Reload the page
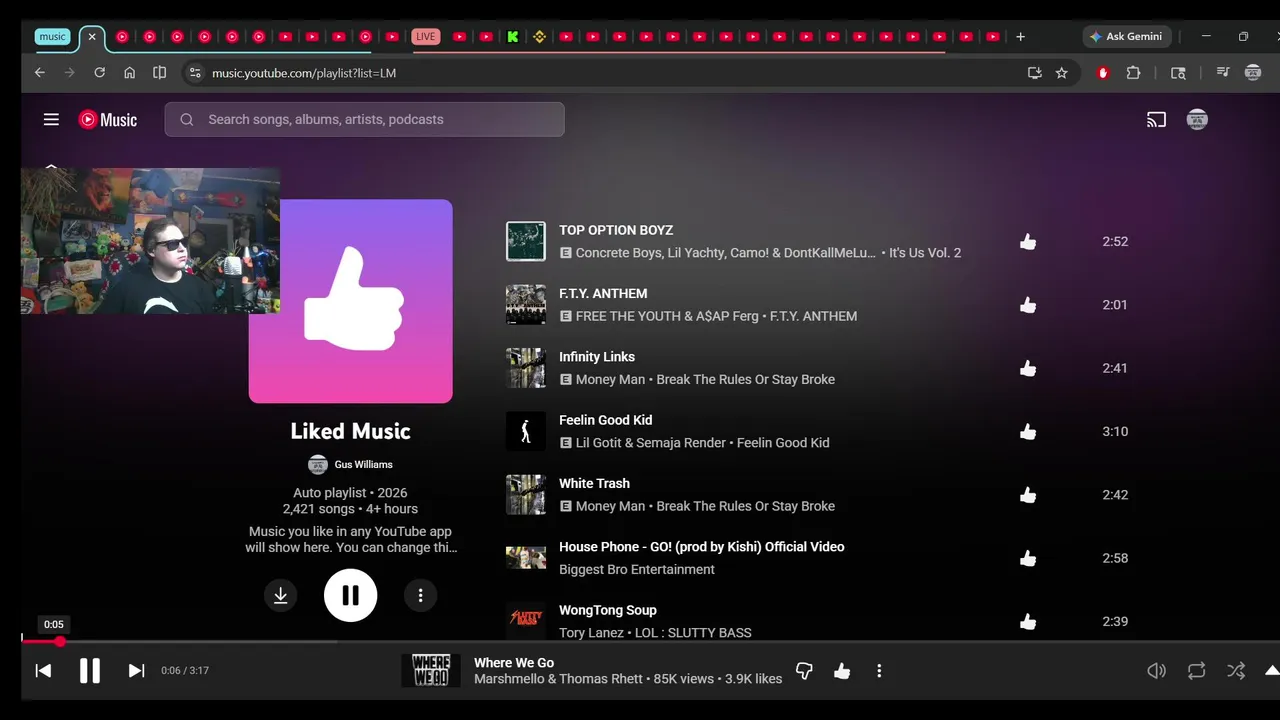 click(x=99, y=73)
